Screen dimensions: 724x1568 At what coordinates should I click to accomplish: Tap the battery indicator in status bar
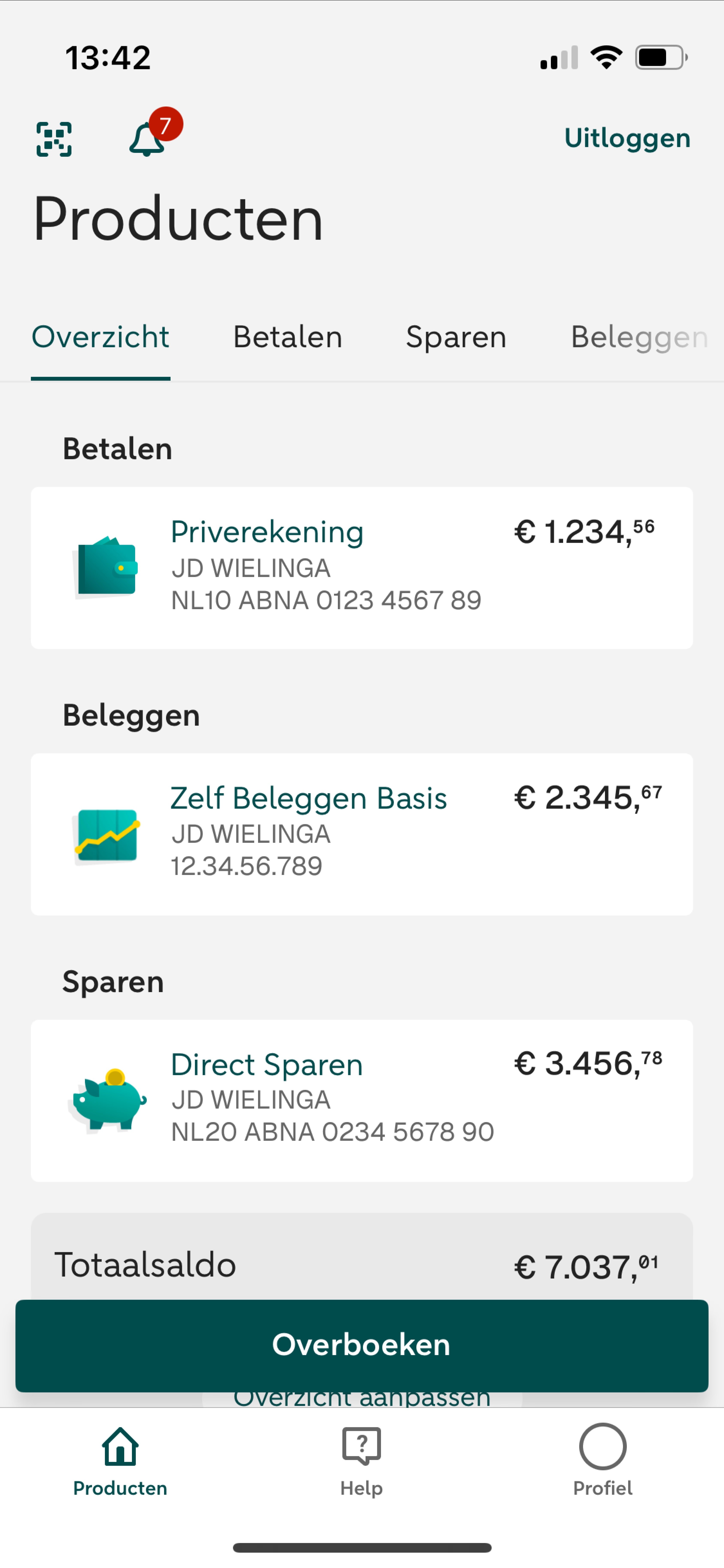[x=661, y=58]
